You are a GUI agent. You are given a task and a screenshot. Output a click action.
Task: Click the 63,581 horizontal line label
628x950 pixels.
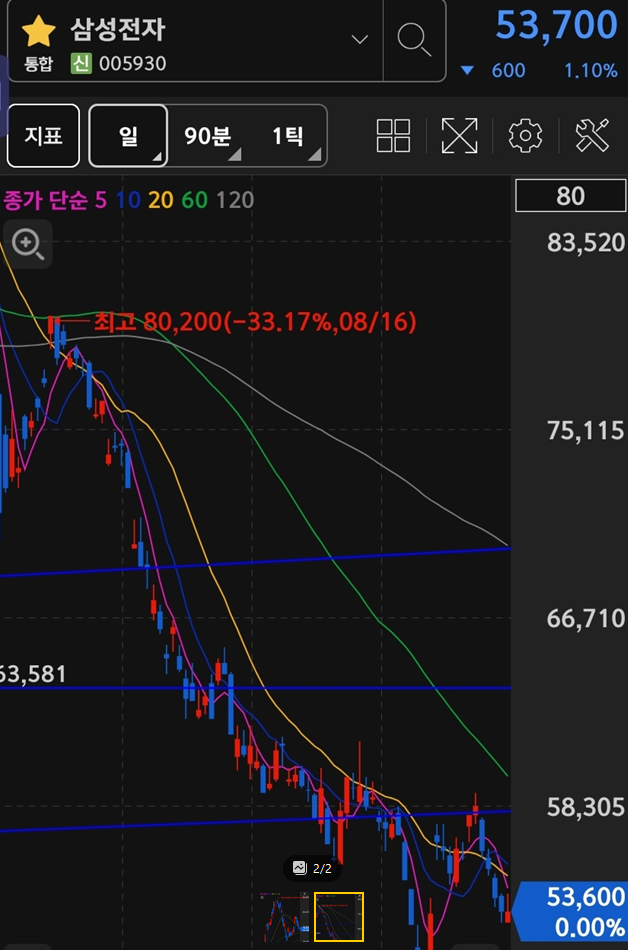point(33,674)
